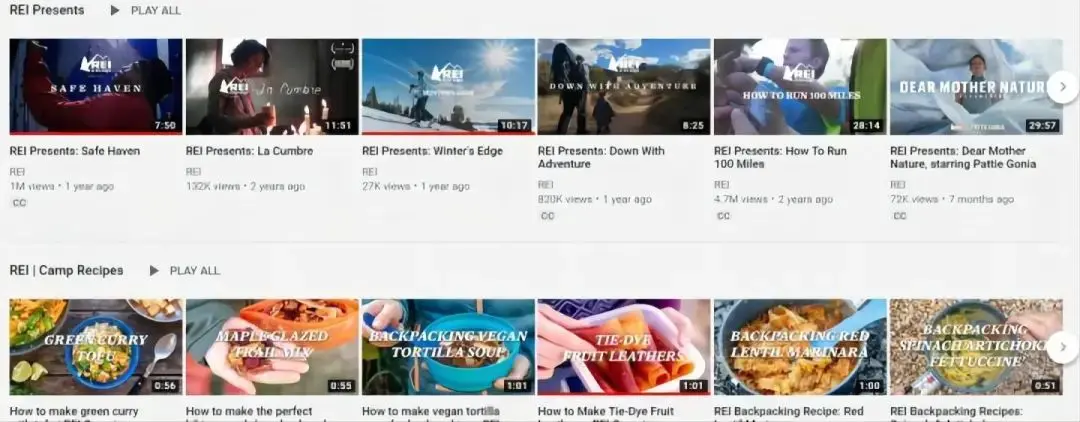The width and height of the screenshot is (1080, 422).
Task: Watch Tie-Dye Fruit Leathers thumbnail
Action: click(x=624, y=347)
